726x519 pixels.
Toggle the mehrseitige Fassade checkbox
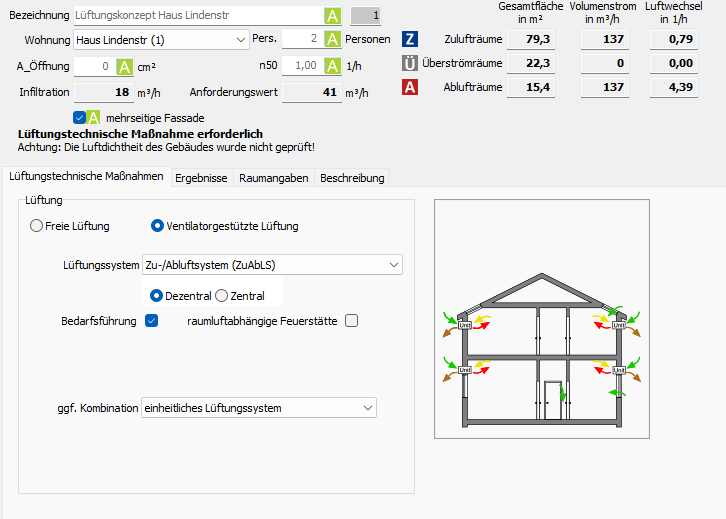79,117
